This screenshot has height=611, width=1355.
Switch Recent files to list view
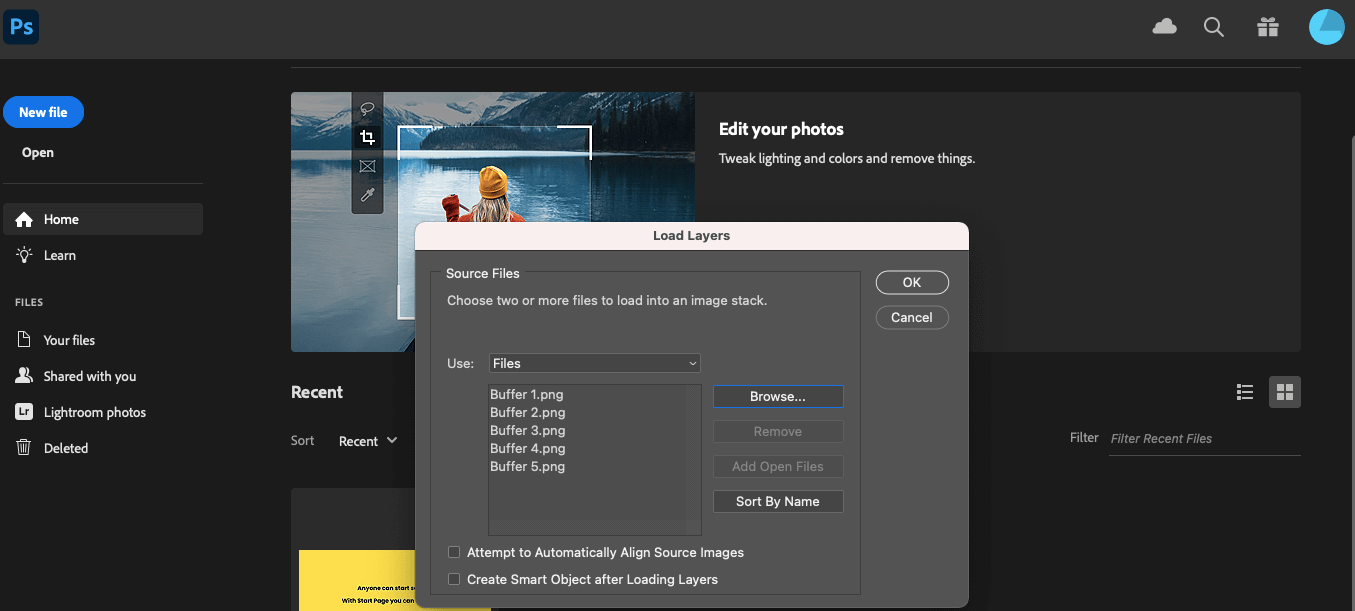pos(1244,392)
